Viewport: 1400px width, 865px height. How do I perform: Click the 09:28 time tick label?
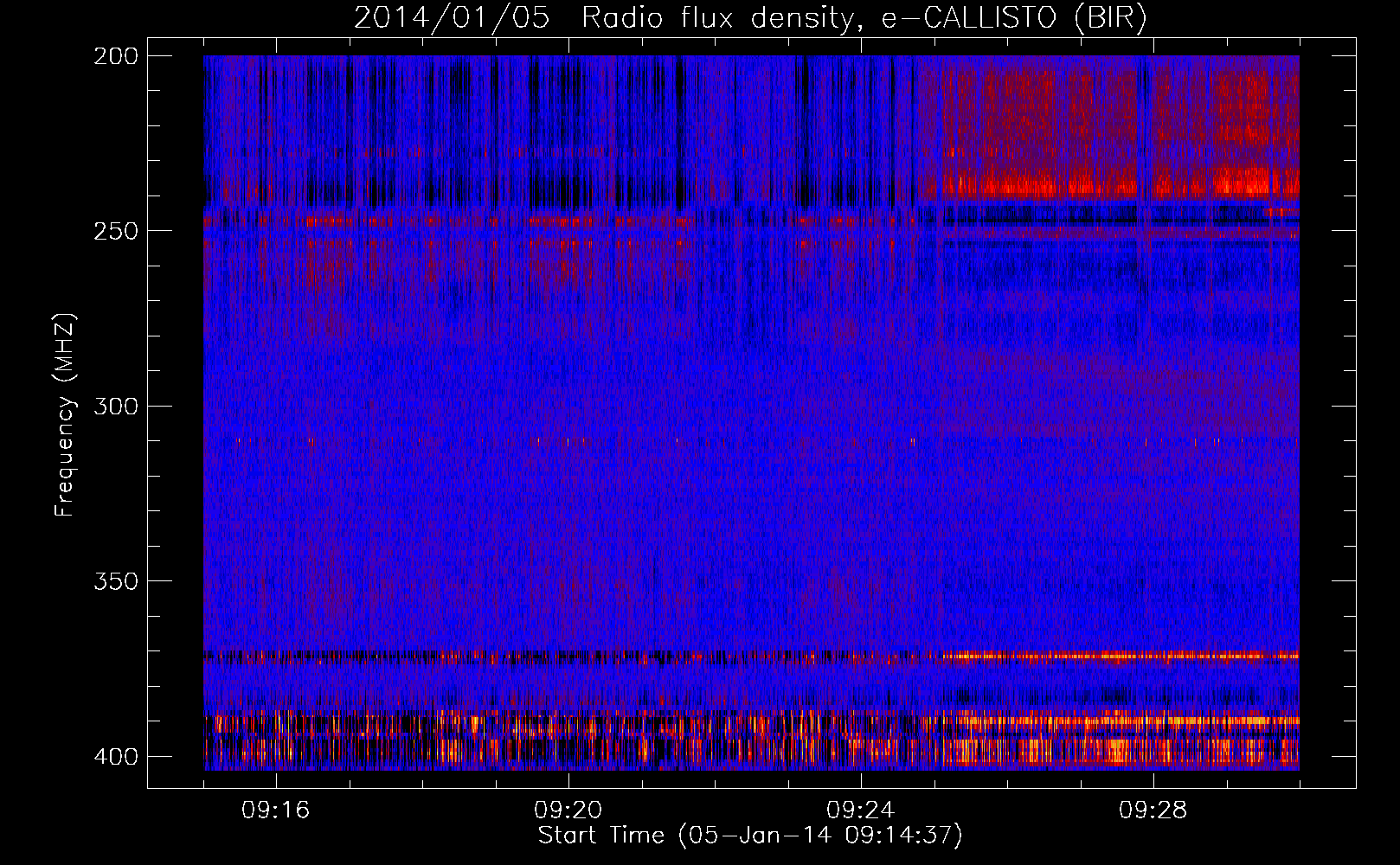[1153, 811]
